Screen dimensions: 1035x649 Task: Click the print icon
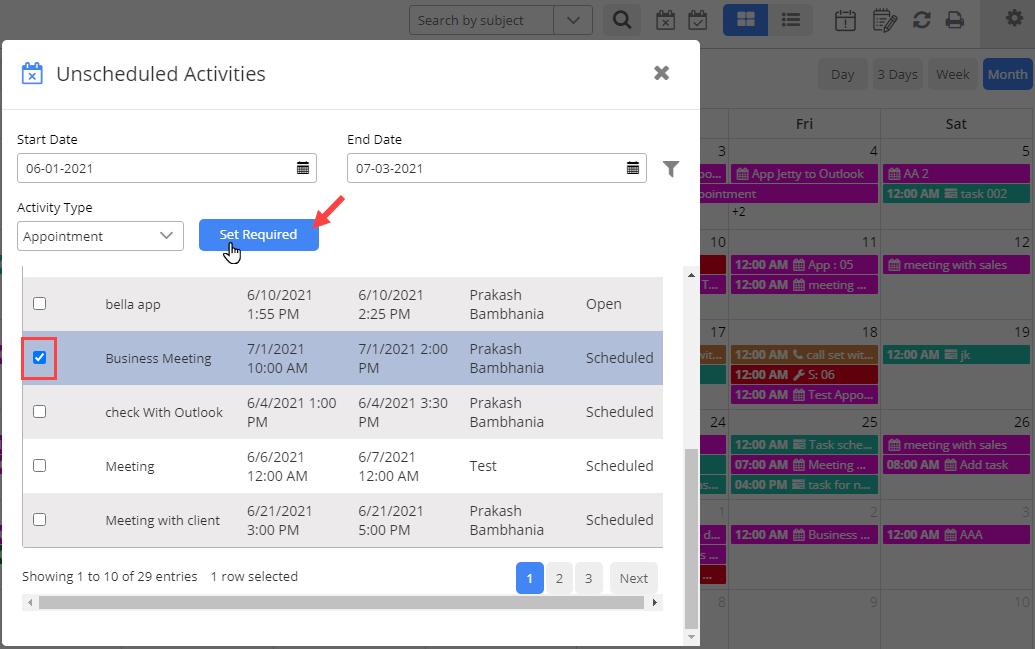955,20
